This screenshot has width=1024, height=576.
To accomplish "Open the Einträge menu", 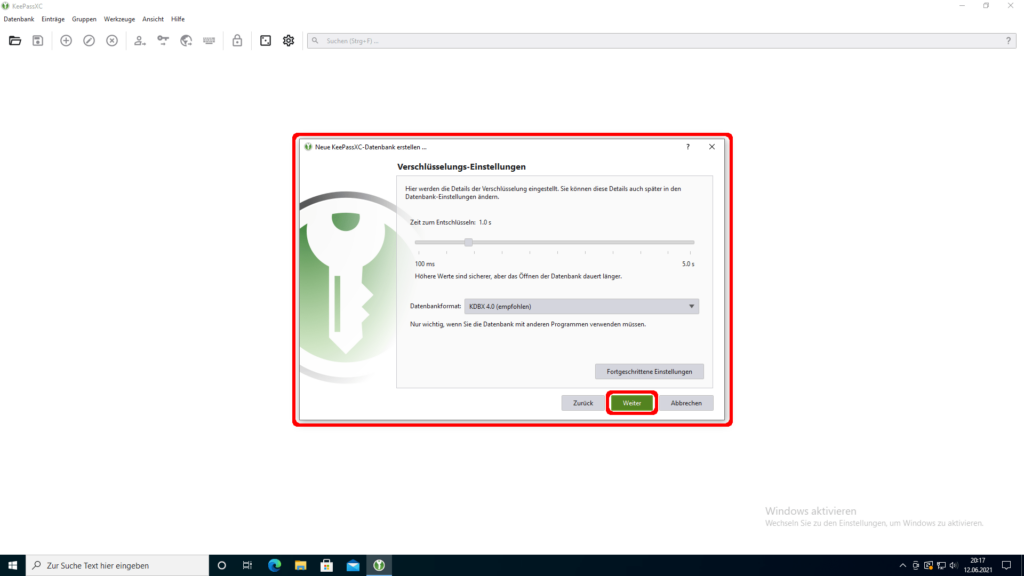I will (53, 20).
